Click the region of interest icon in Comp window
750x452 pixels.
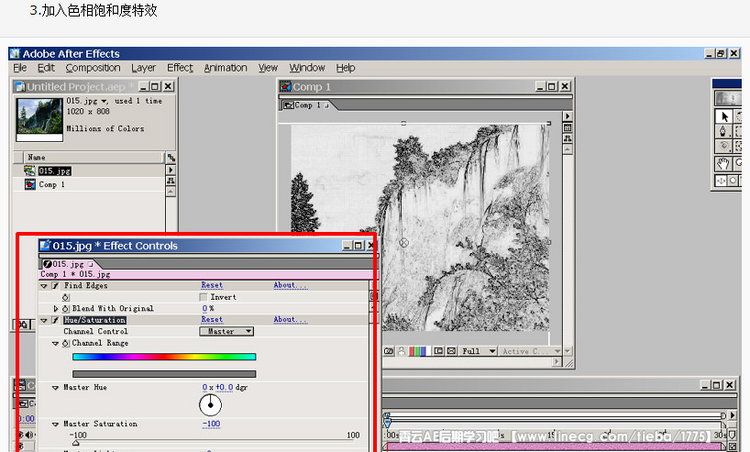[x=438, y=351]
